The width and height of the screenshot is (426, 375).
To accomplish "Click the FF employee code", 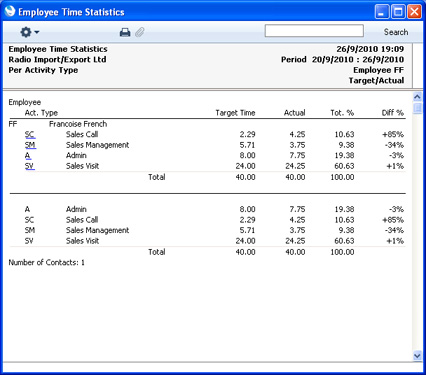I will (x=13, y=124).
